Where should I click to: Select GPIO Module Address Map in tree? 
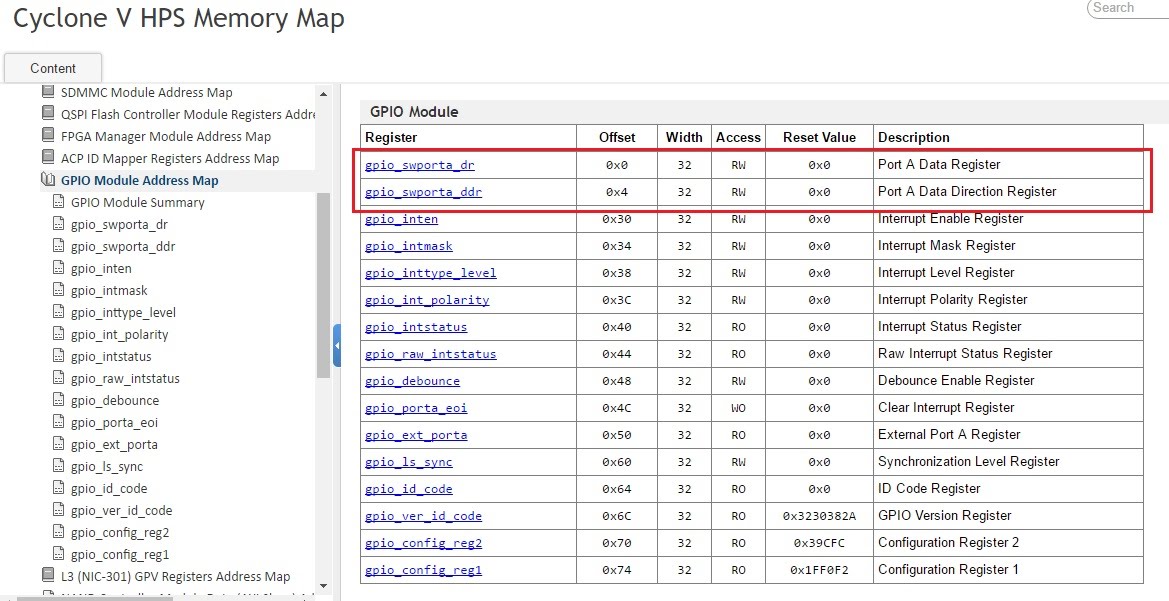pyautogui.click(x=139, y=180)
